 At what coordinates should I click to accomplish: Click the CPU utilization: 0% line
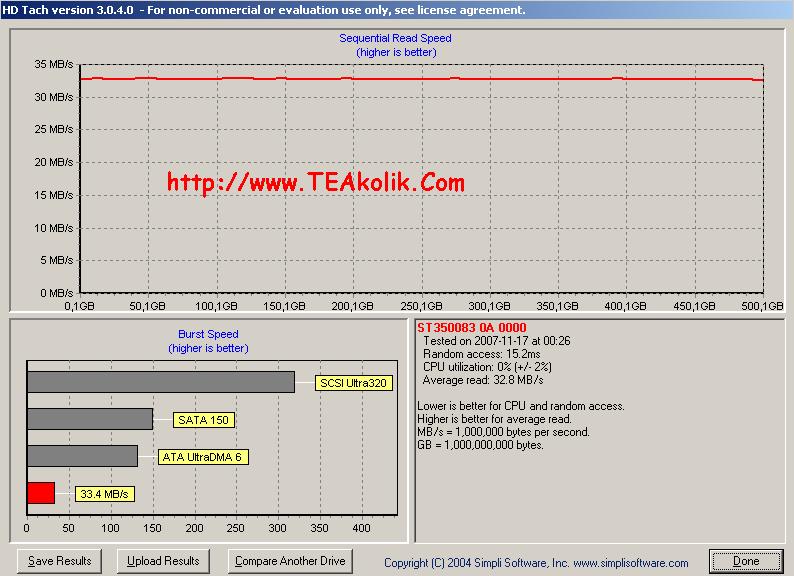487,367
